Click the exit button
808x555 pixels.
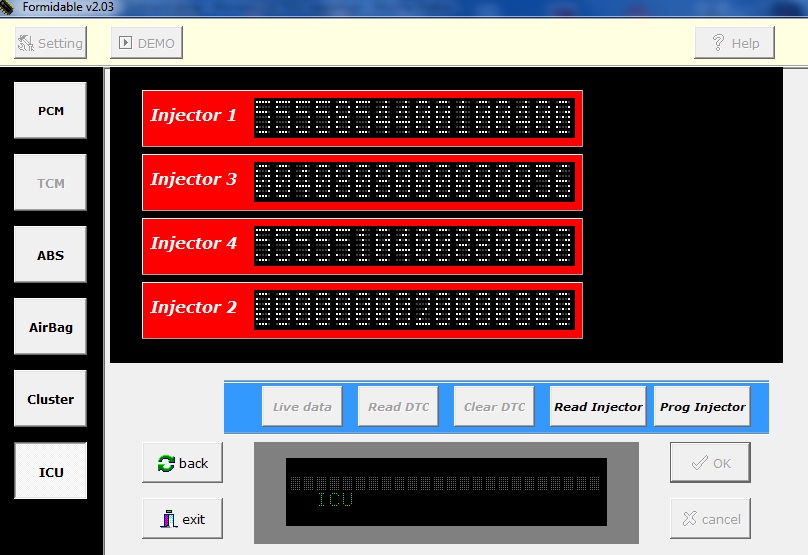(182, 519)
